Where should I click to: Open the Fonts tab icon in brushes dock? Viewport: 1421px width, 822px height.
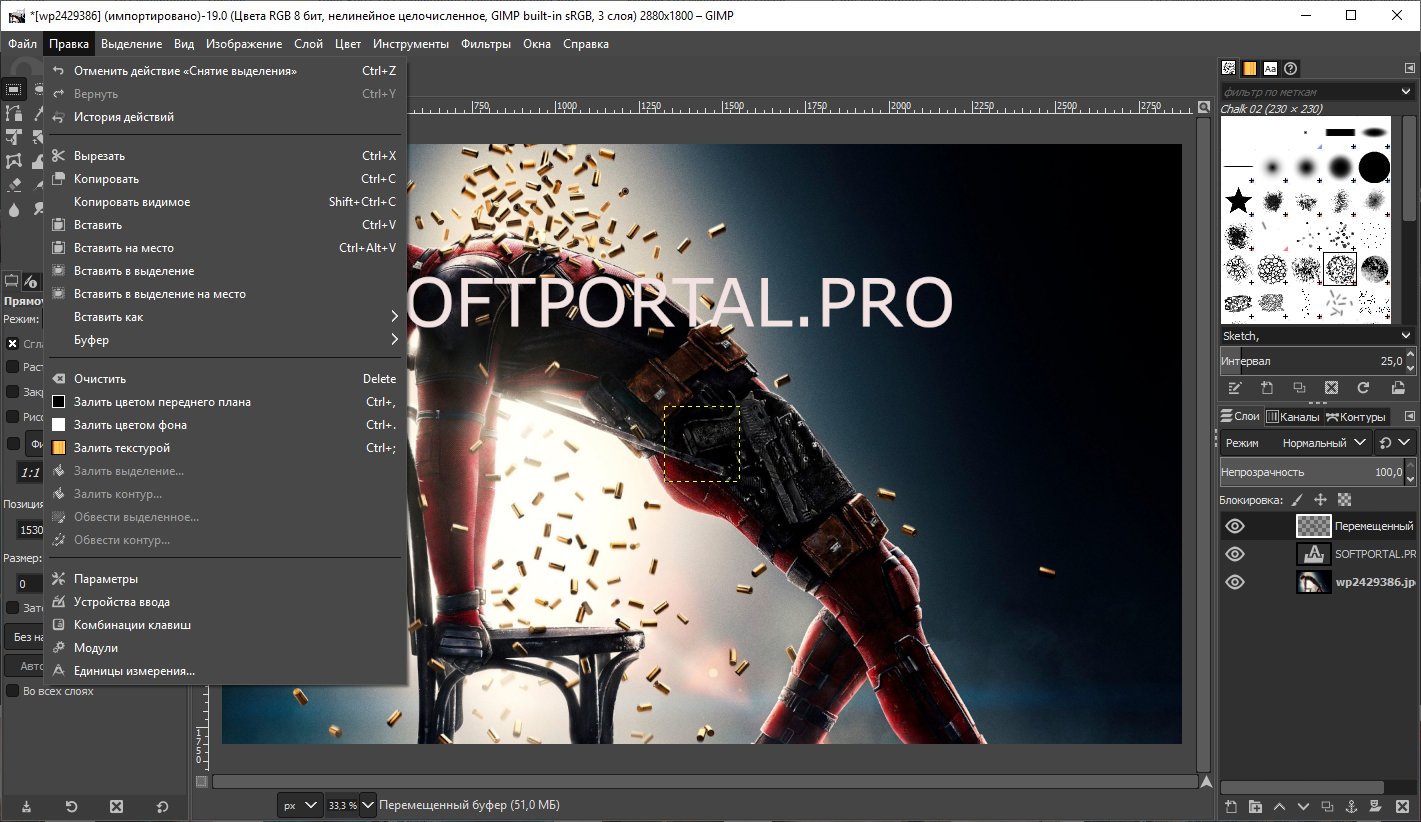1270,69
